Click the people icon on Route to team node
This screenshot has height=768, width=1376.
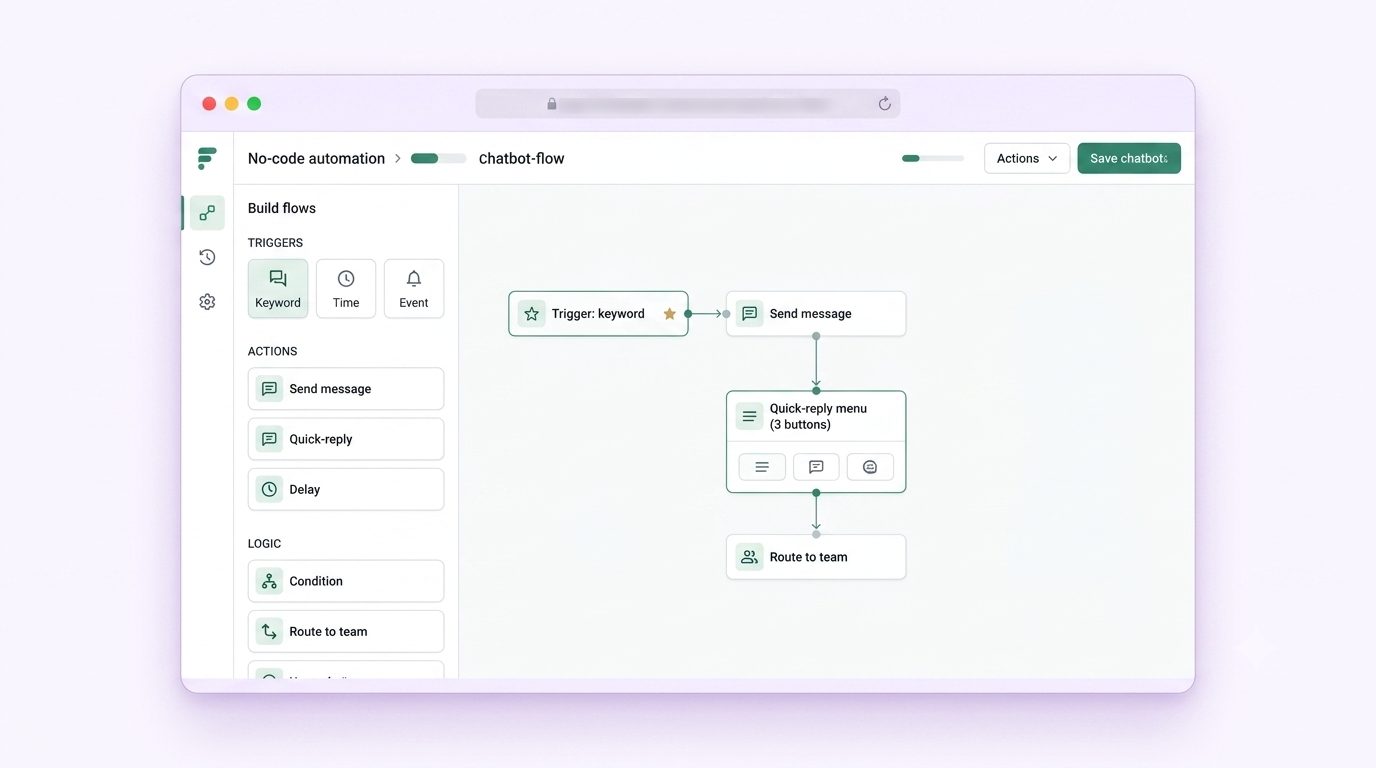(749, 557)
